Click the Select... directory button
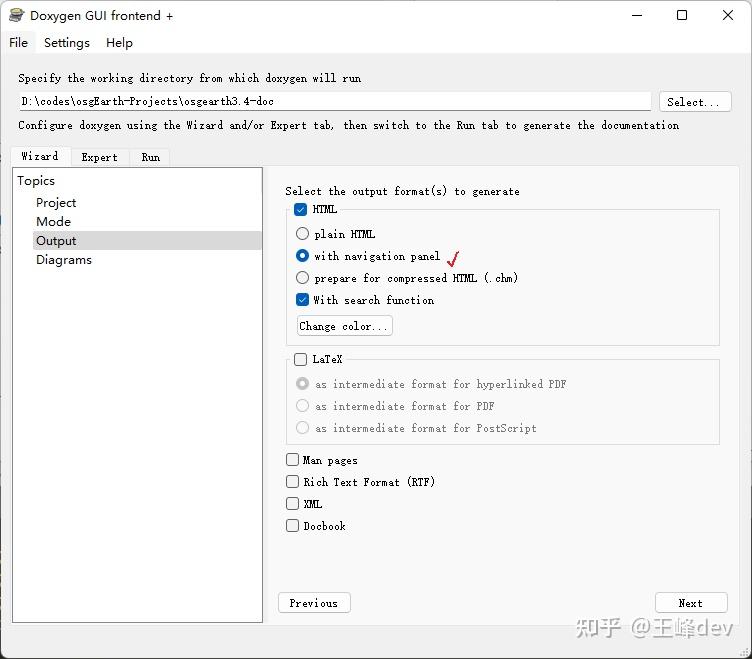 [694, 102]
